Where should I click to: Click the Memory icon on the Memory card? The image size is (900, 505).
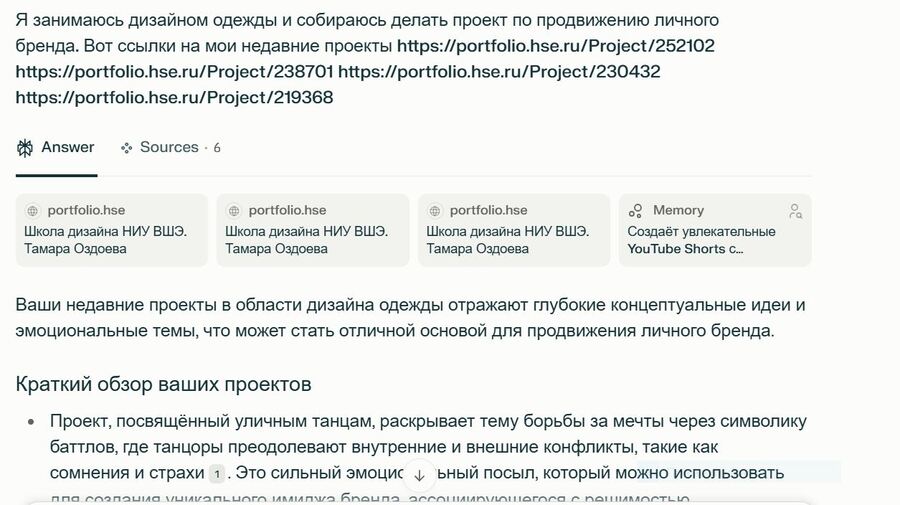pyautogui.click(x=636, y=211)
